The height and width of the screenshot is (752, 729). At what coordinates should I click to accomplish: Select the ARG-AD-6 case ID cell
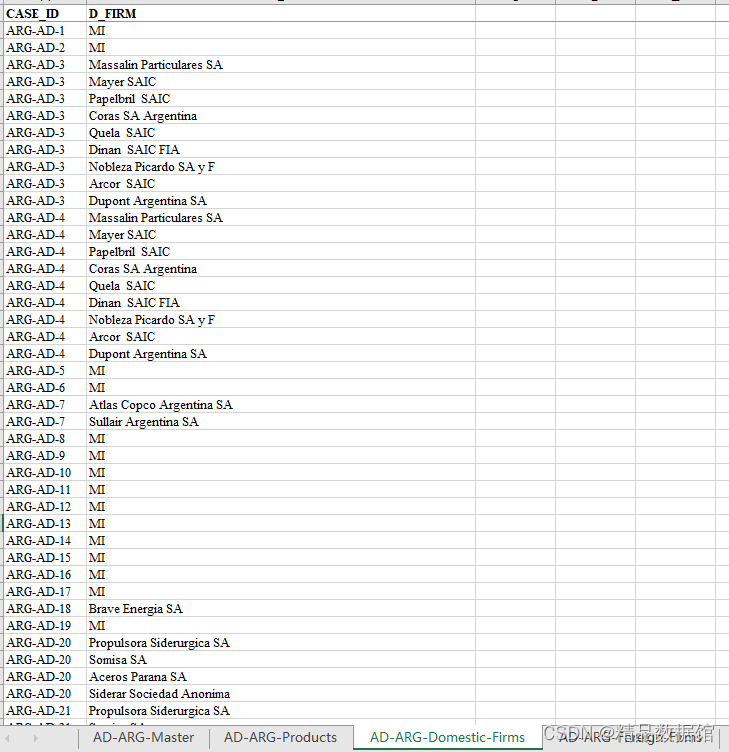click(45, 388)
